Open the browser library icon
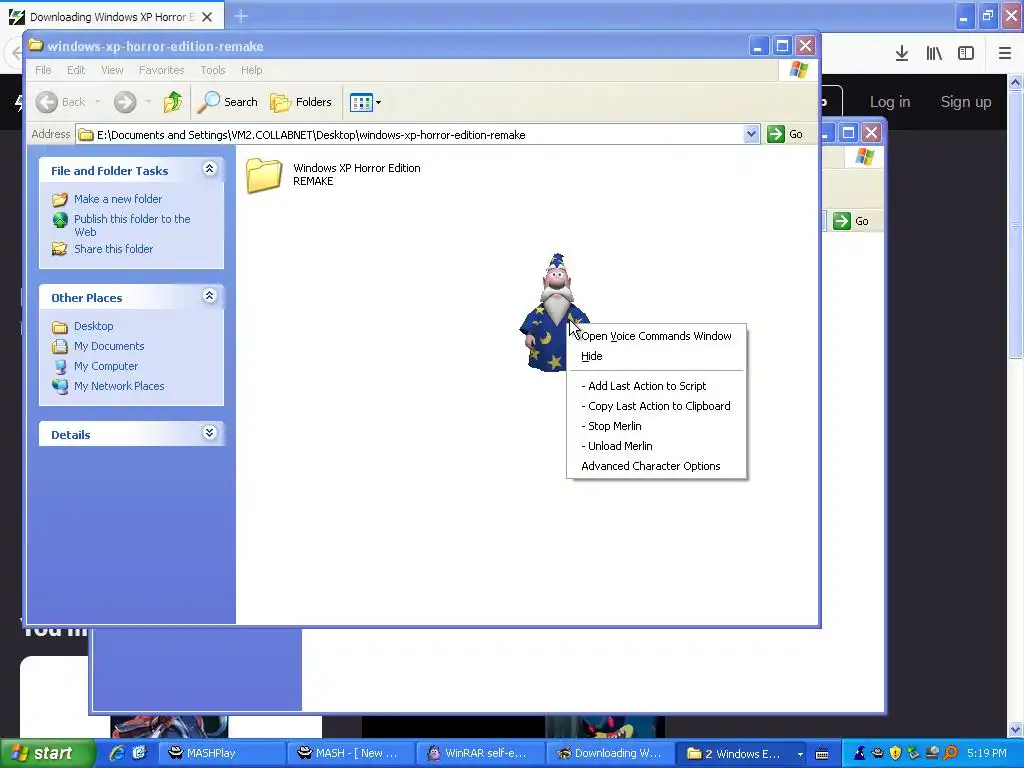The image size is (1024, 768). [934, 54]
